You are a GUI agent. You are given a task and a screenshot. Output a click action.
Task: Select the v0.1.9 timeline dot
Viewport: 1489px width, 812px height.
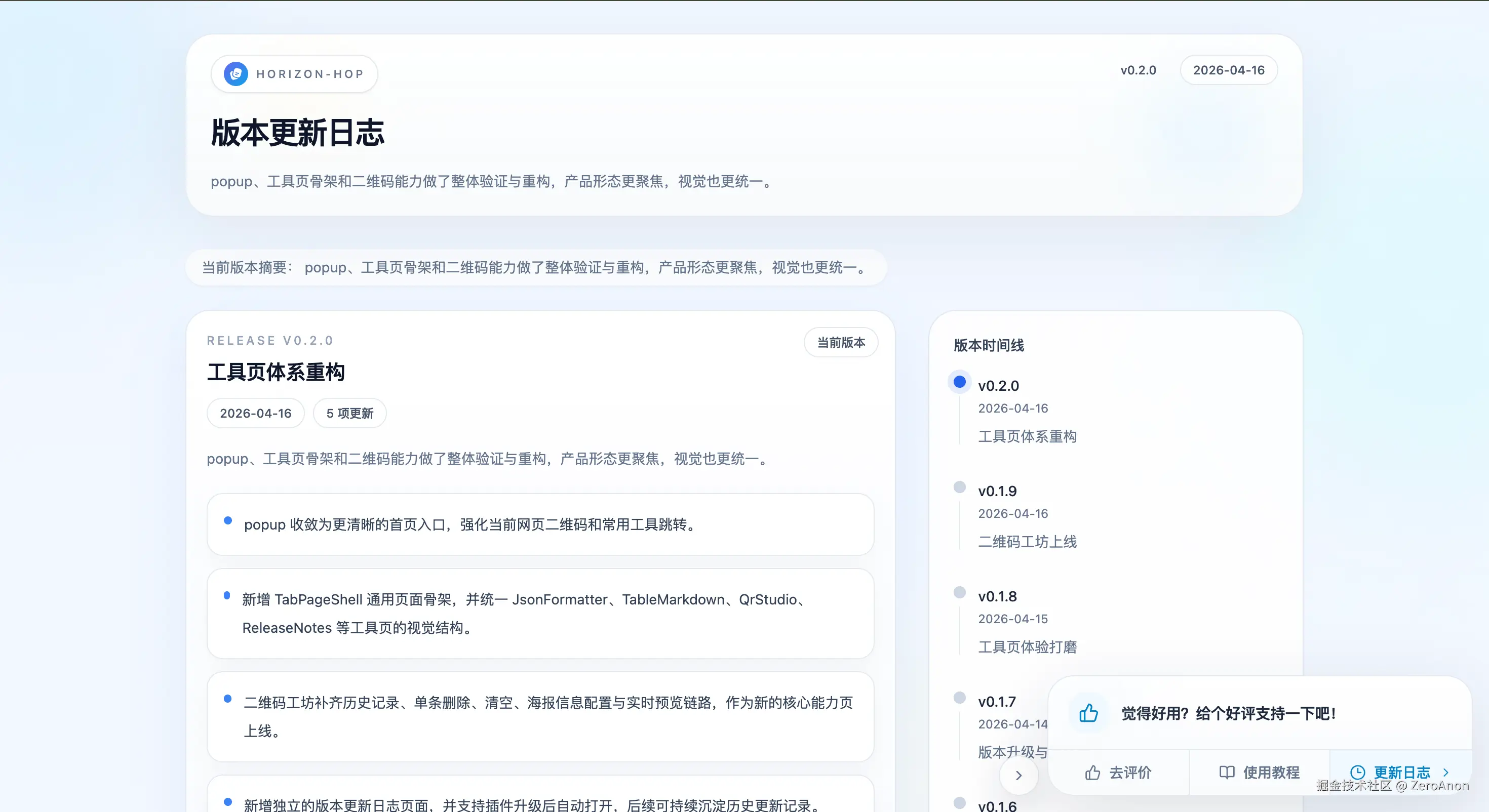click(x=960, y=487)
